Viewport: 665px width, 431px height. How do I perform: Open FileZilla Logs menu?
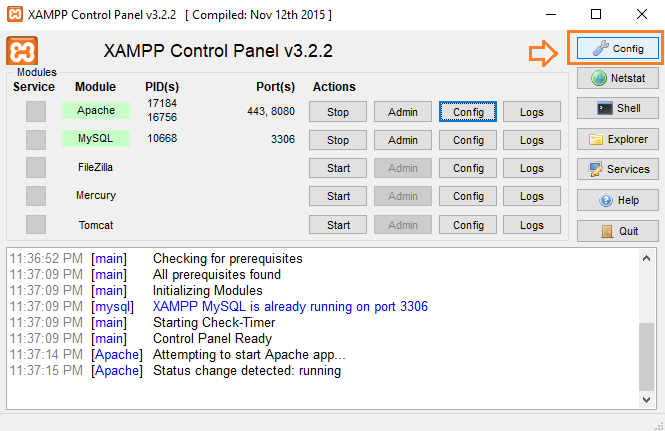532,168
